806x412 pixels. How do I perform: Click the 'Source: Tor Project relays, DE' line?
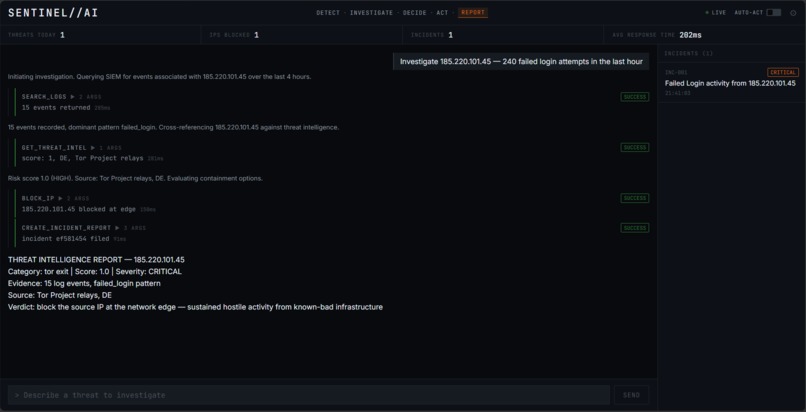[x=60, y=295]
